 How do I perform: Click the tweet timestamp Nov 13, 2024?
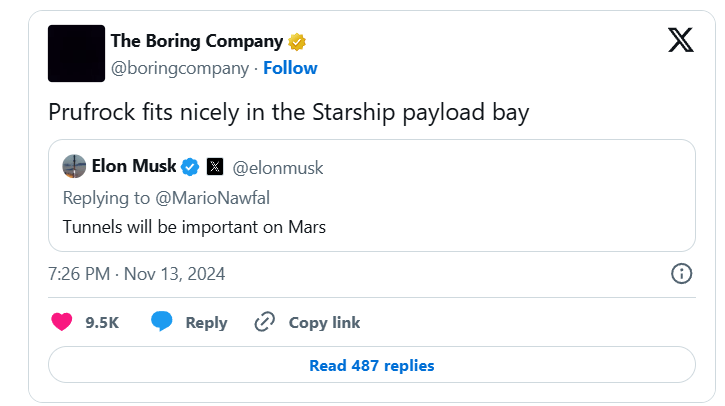[x=136, y=273]
